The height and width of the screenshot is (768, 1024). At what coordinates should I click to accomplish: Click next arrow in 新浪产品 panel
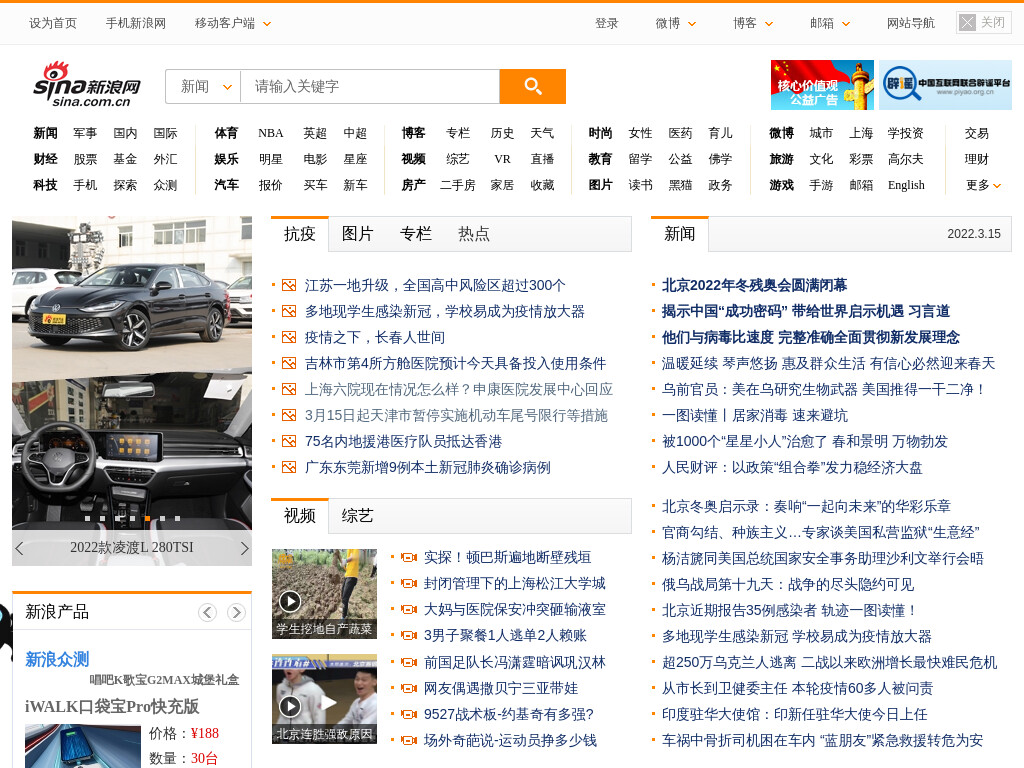coord(236,612)
